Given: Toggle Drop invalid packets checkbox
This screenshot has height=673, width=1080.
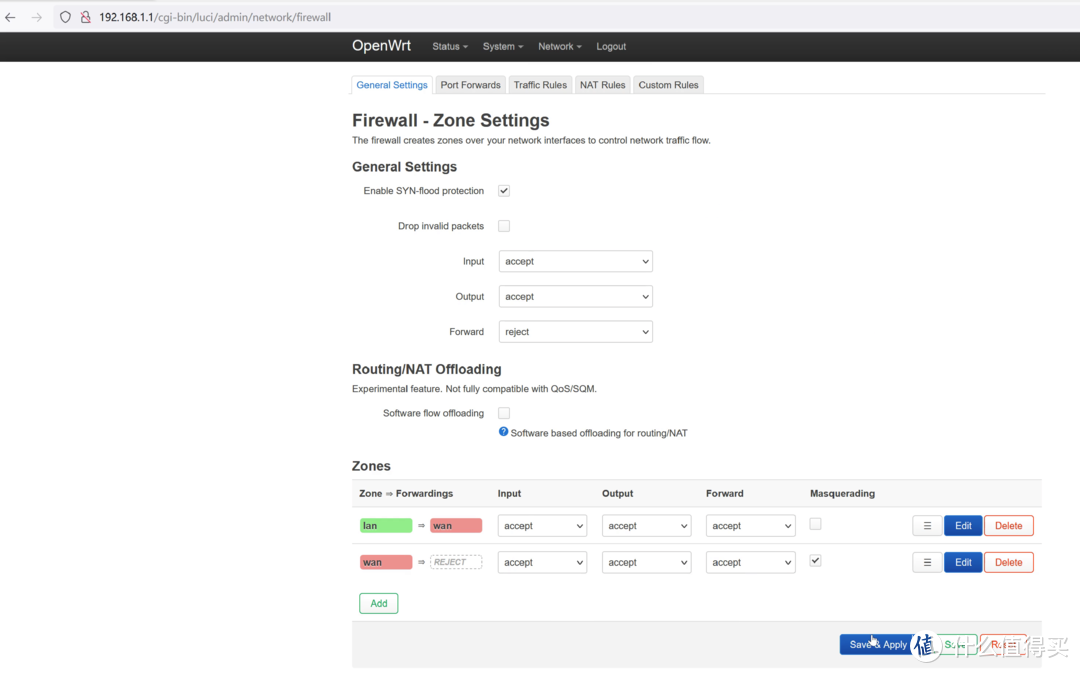Looking at the screenshot, I should (504, 226).
